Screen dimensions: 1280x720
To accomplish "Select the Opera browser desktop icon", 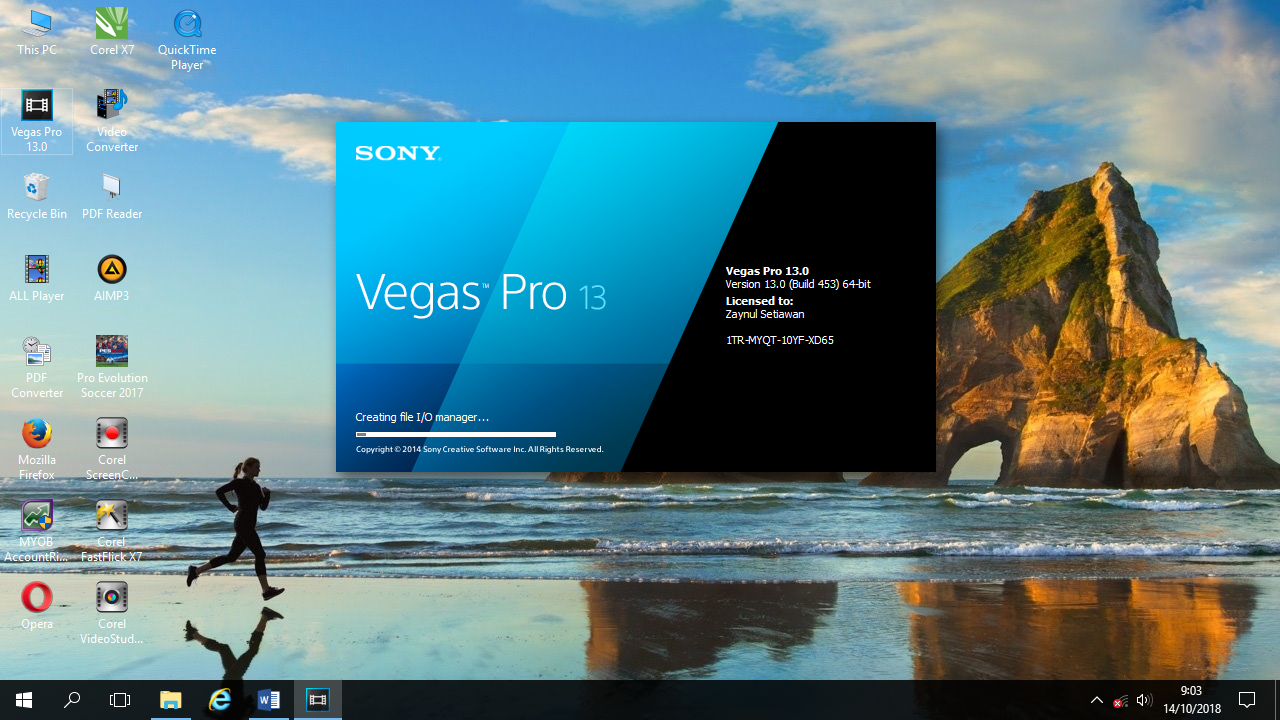I will (x=37, y=606).
